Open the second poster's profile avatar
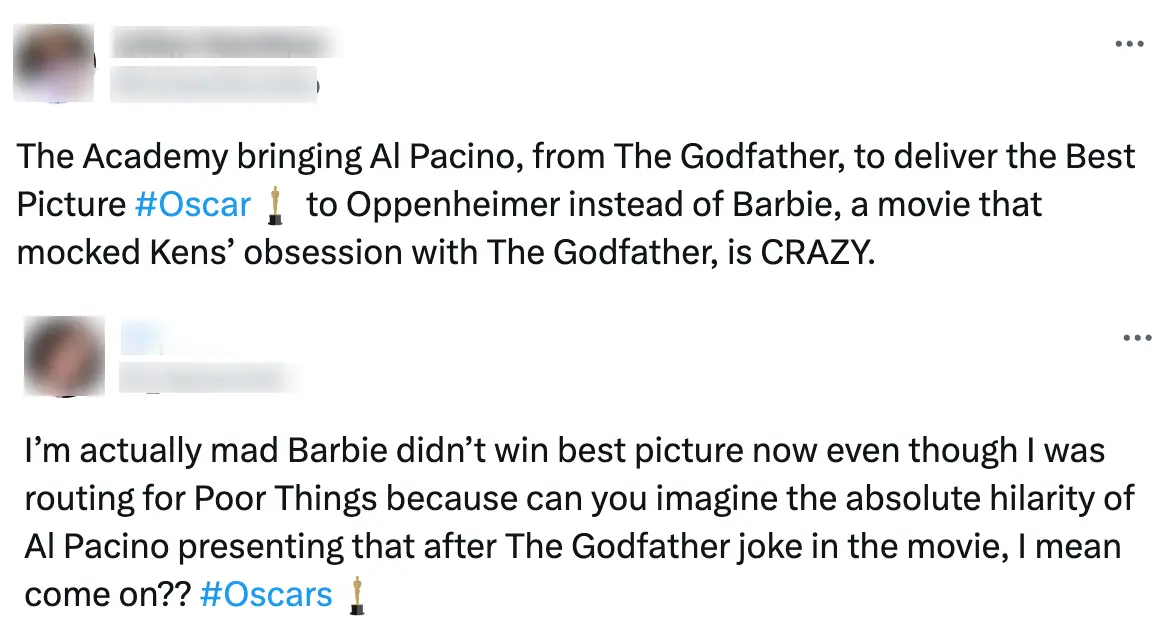Screen dimensions: 1176x644 tap(65, 356)
